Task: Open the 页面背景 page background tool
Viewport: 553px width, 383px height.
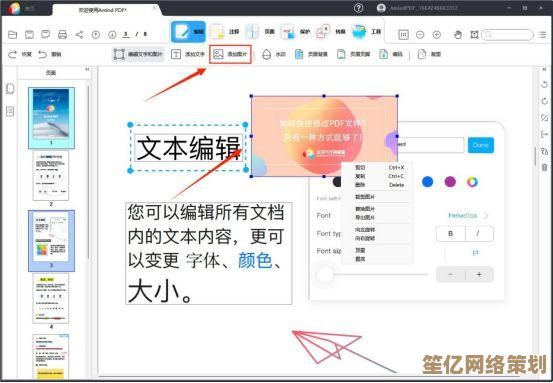Action: 311,54
